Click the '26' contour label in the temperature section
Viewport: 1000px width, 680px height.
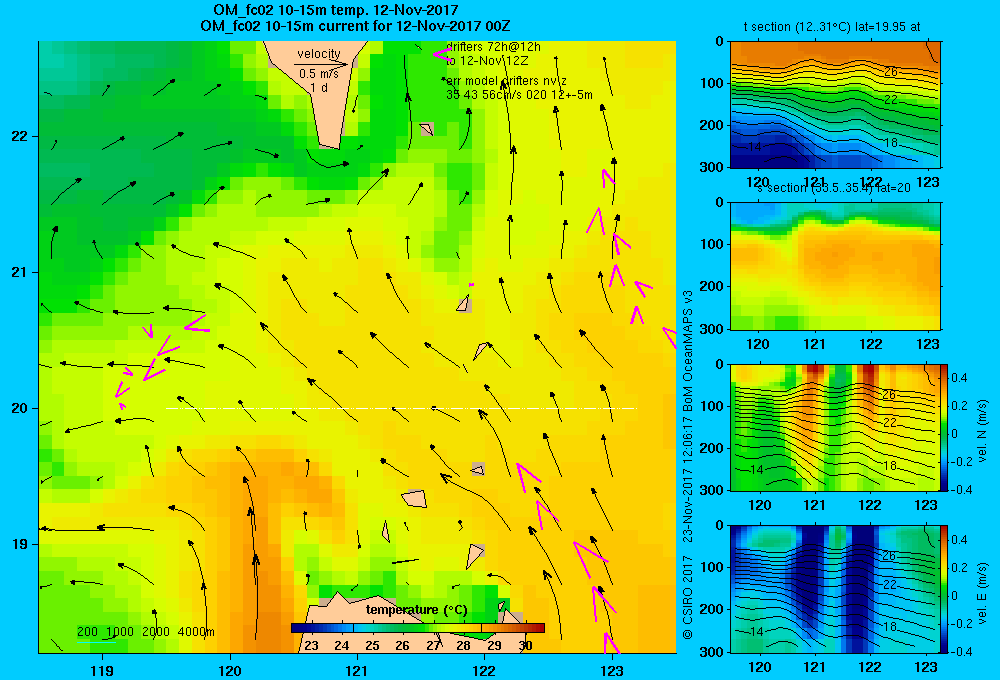pyautogui.click(x=891, y=72)
